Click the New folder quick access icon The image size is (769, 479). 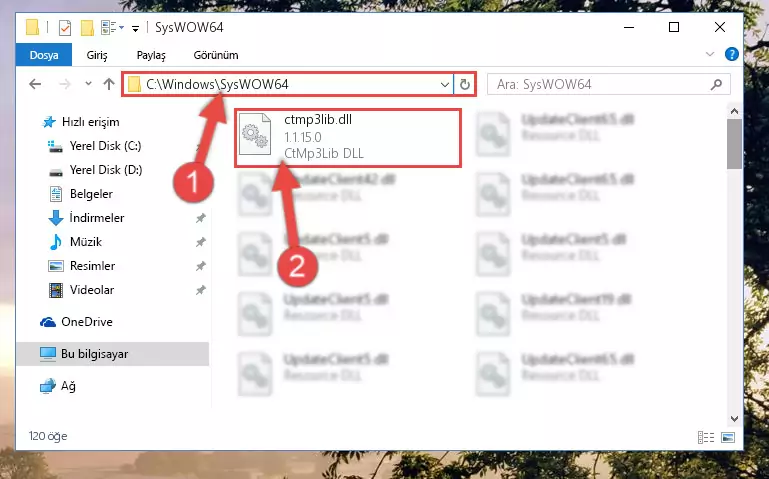(x=87, y=28)
